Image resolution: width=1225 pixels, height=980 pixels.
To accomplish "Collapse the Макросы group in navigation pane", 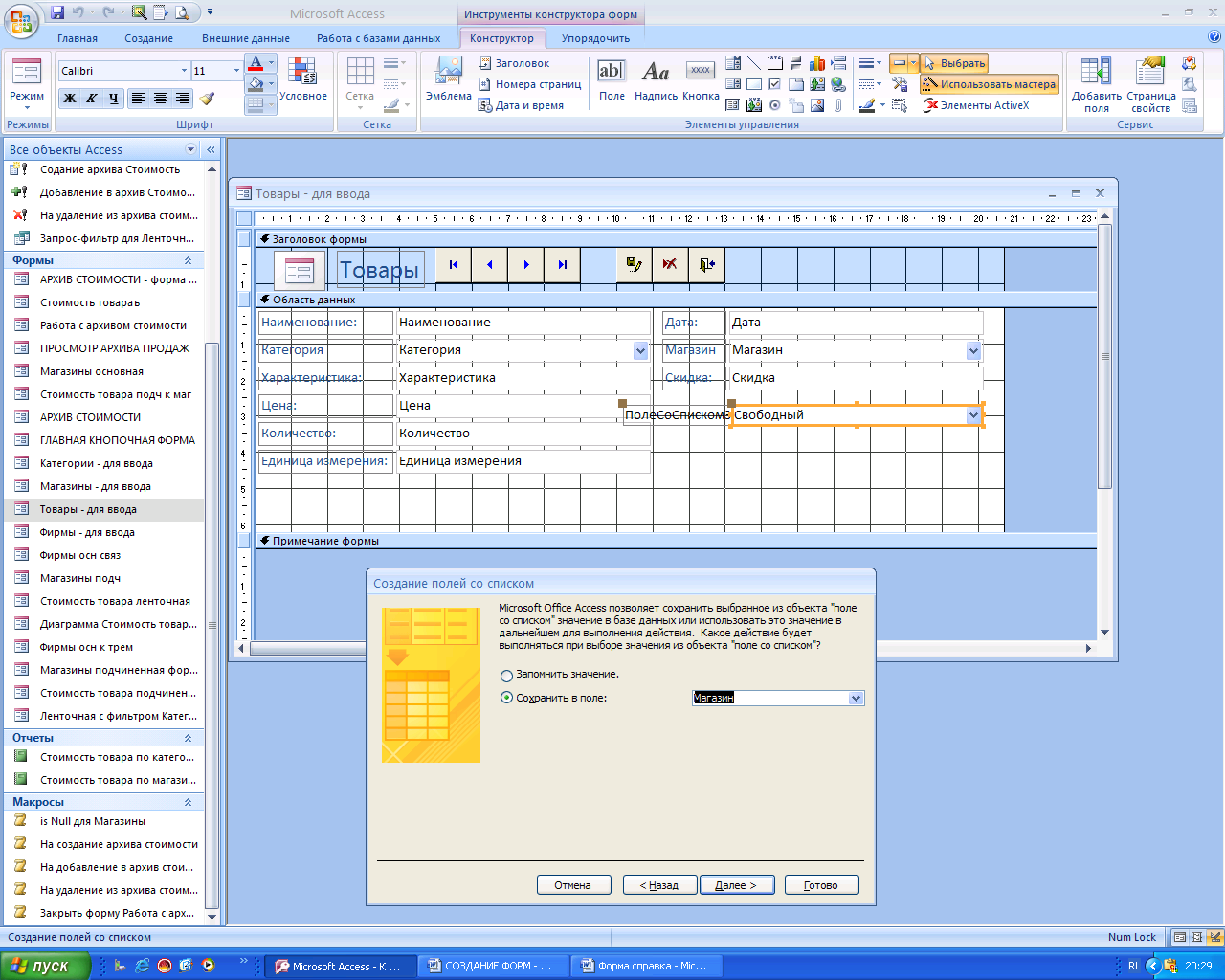I will (x=188, y=802).
